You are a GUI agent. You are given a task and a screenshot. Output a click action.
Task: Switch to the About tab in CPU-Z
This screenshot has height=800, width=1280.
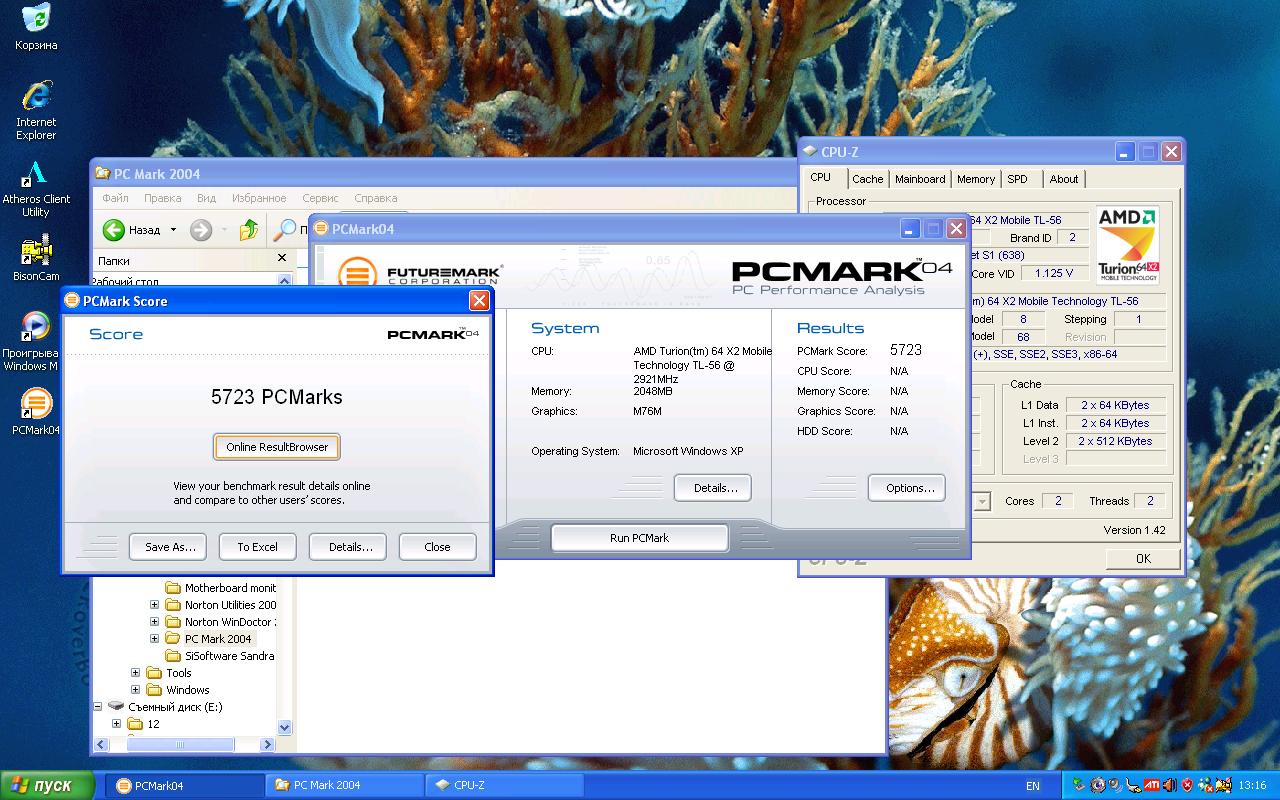[1064, 179]
